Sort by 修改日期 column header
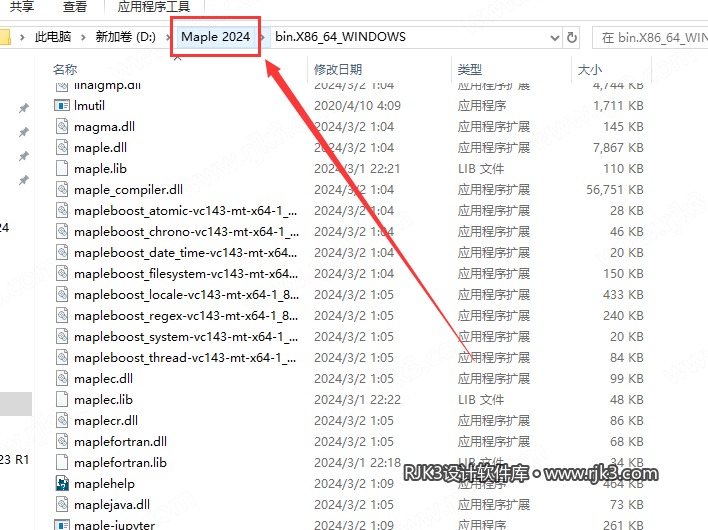This screenshot has height=530, width=708. click(x=338, y=69)
